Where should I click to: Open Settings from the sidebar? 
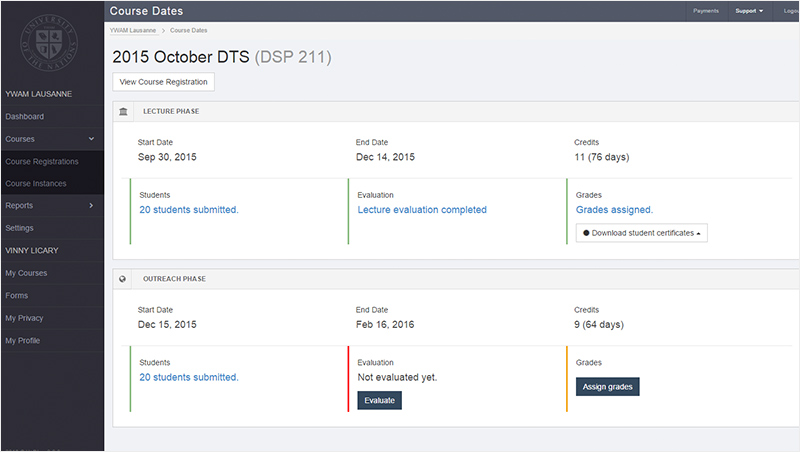tap(20, 228)
